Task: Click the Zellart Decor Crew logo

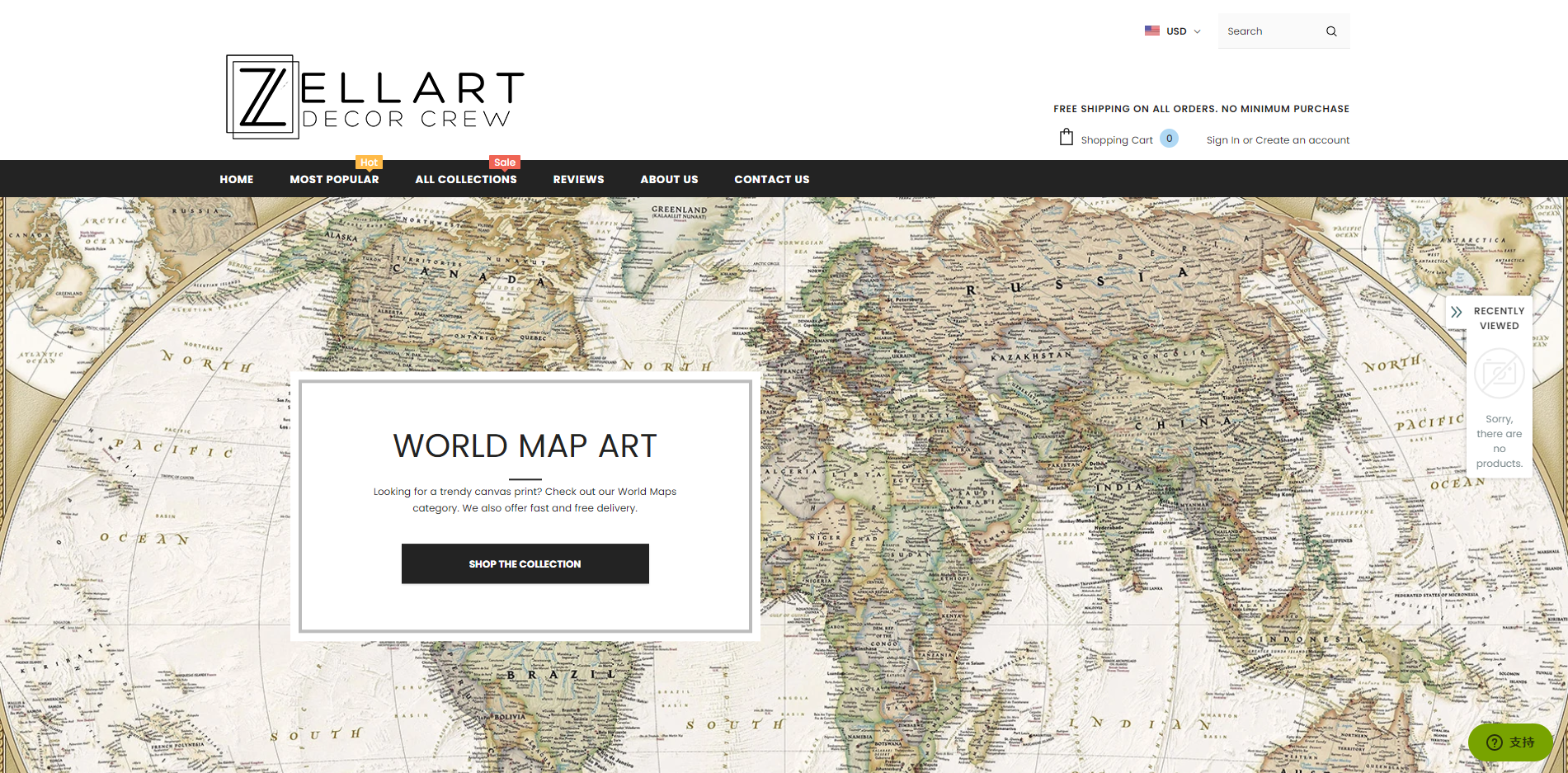Action: (375, 97)
